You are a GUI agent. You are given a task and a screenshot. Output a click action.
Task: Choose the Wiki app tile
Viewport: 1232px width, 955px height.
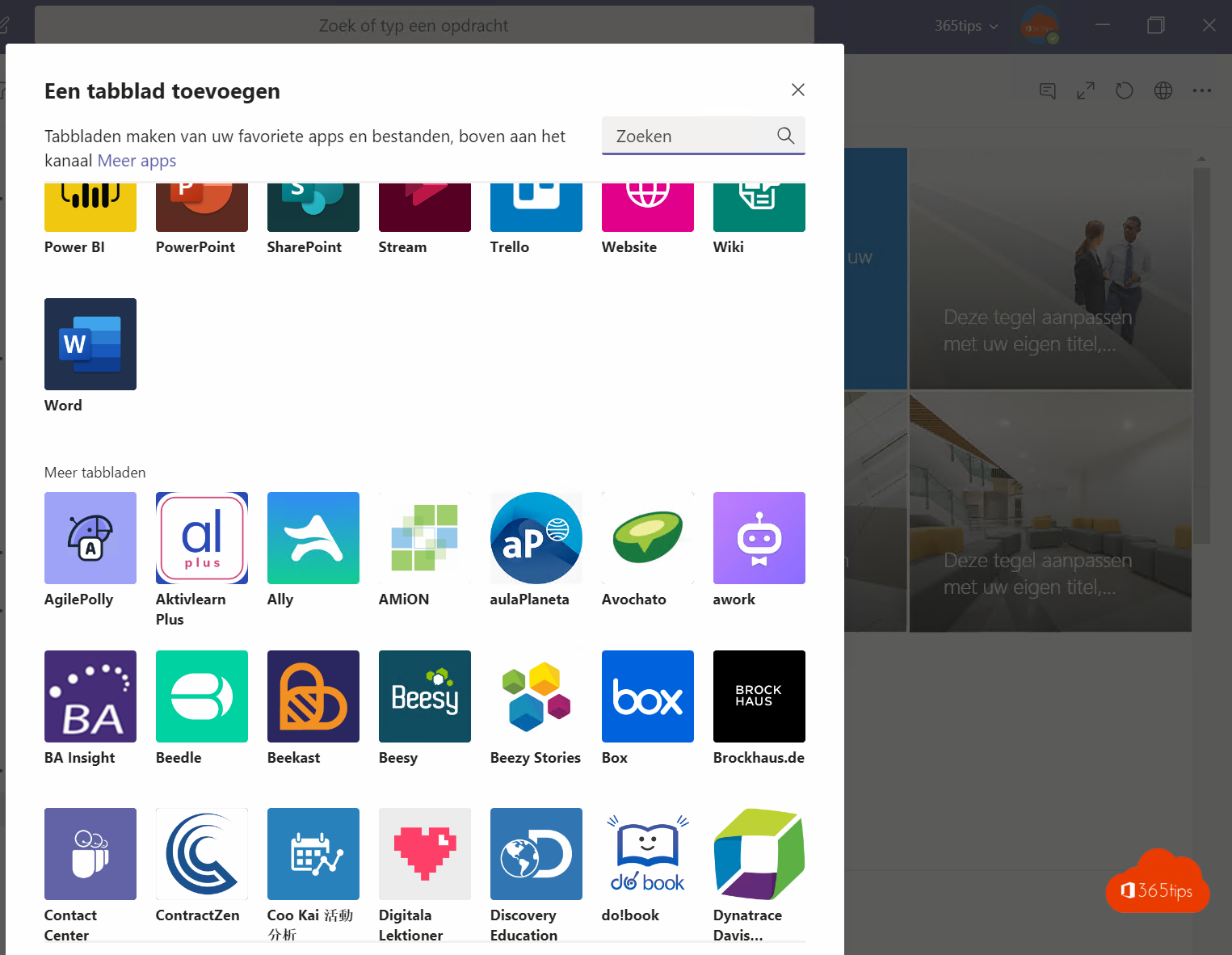(x=759, y=208)
